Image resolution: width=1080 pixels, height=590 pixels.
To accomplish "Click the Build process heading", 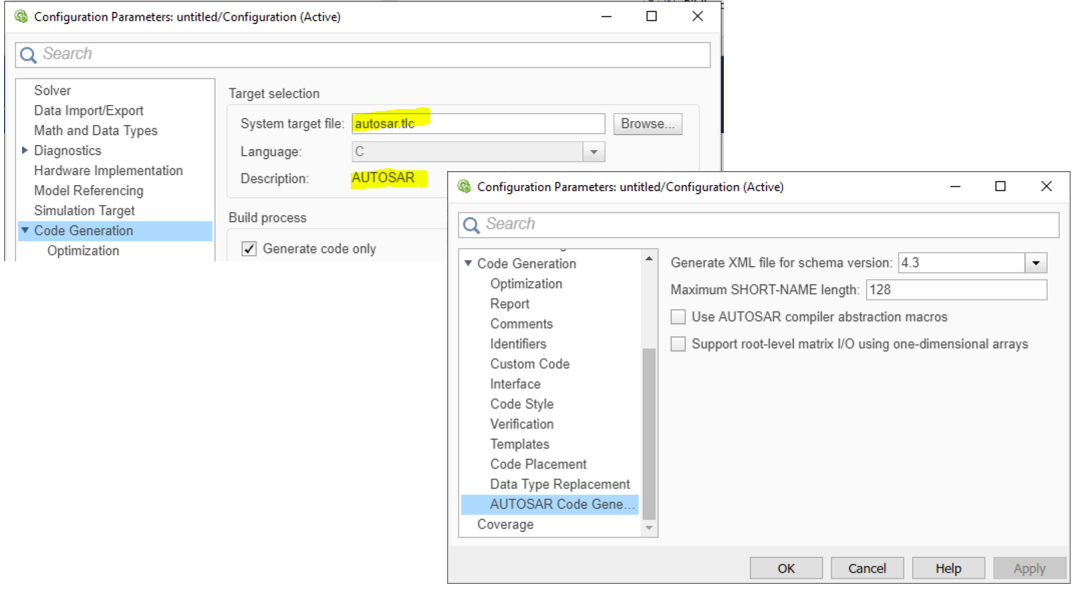I will (x=267, y=218).
